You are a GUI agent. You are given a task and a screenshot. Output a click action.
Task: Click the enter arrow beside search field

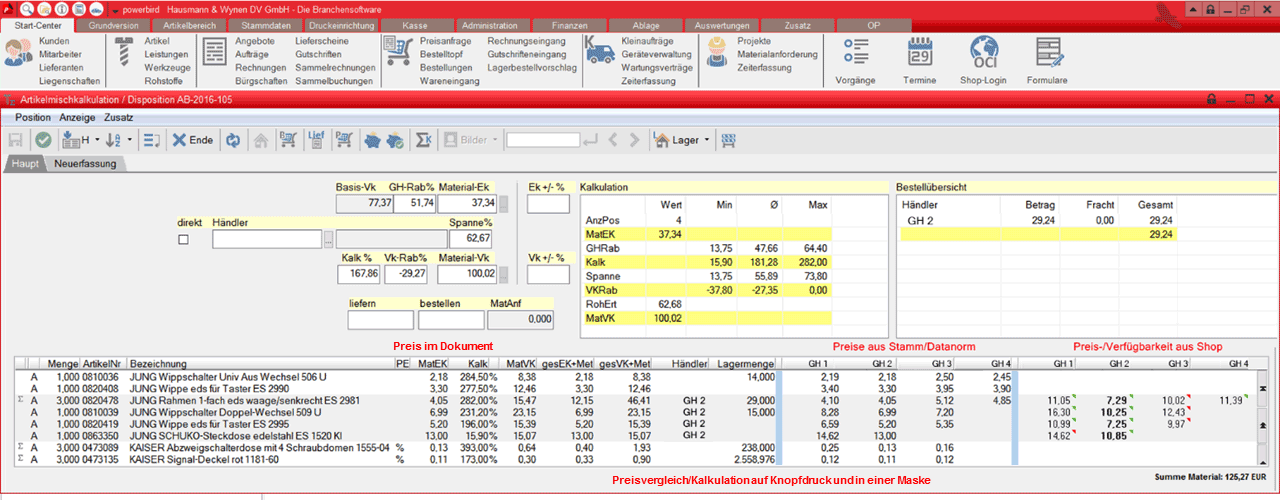(x=592, y=140)
